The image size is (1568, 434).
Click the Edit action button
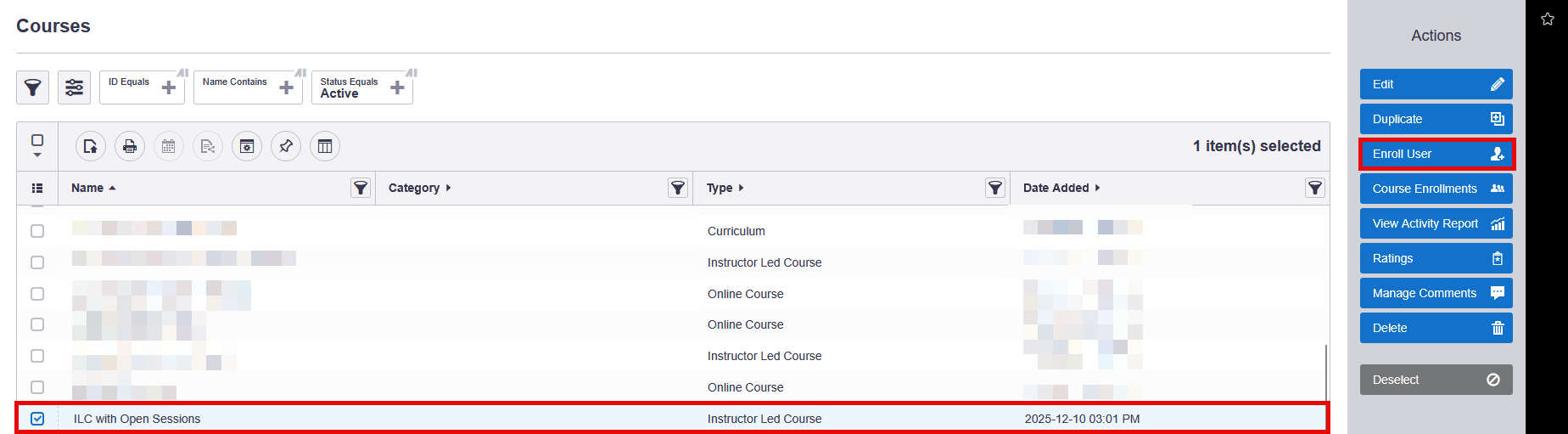click(1436, 84)
